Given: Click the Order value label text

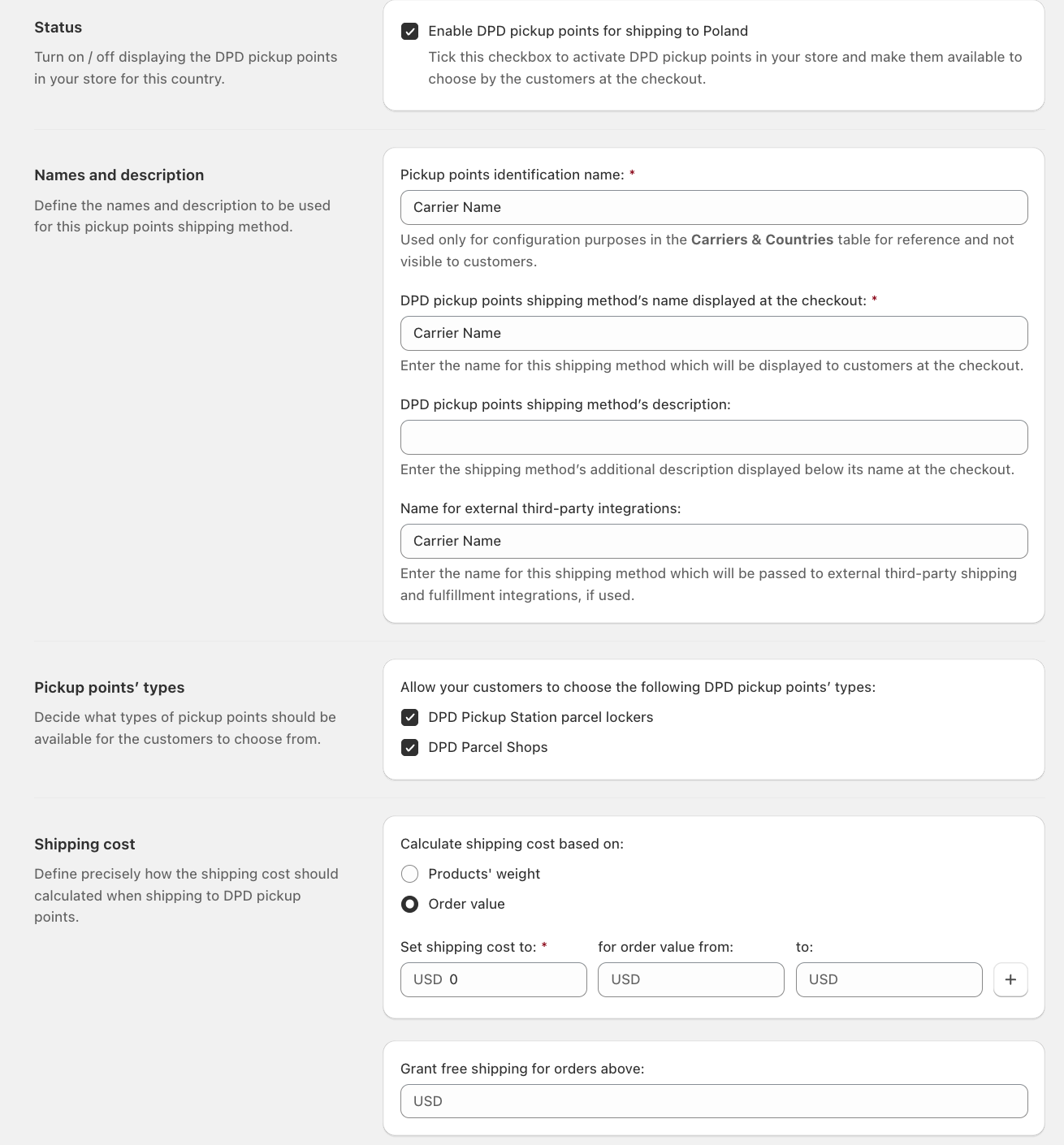Looking at the screenshot, I should [466, 905].
